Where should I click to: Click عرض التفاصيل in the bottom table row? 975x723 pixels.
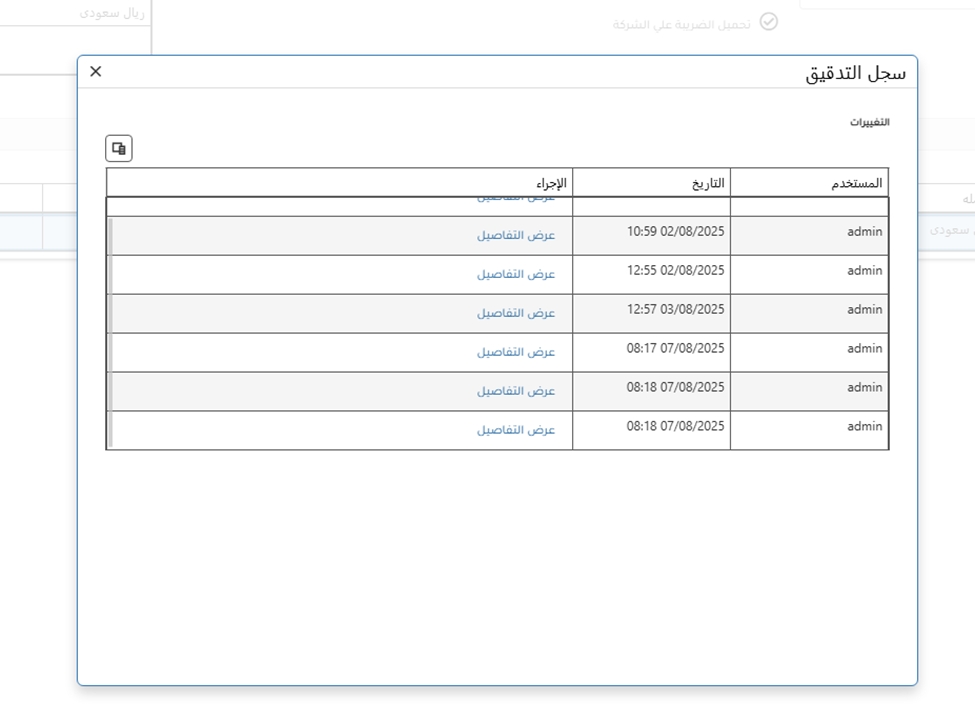[516, 430]
